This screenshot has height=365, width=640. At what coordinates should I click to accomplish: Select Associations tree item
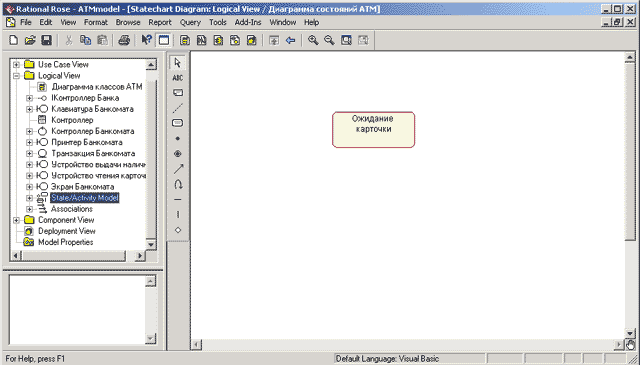71,209
